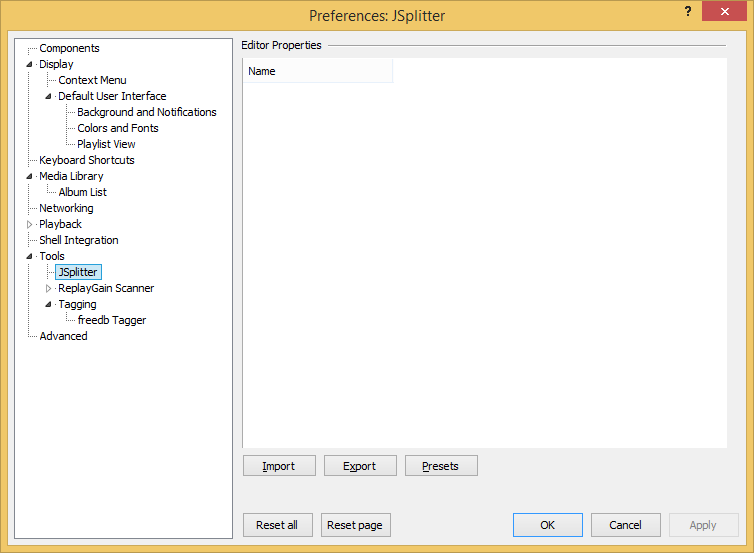This screenshot has height=553, width=754.
Task: Select freedb Tagger in the tree
Action: click(112, 320)
